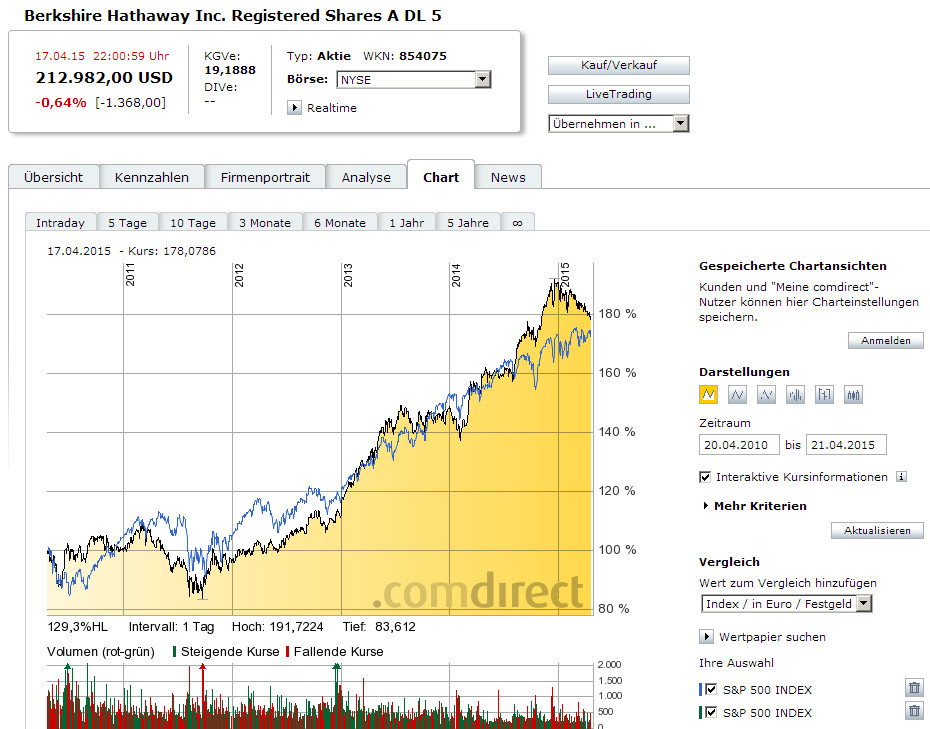Select the 1 Jahr time range
Image resolution: width=930 pixels, height=729 pixels.
click(x=407, y=222)
